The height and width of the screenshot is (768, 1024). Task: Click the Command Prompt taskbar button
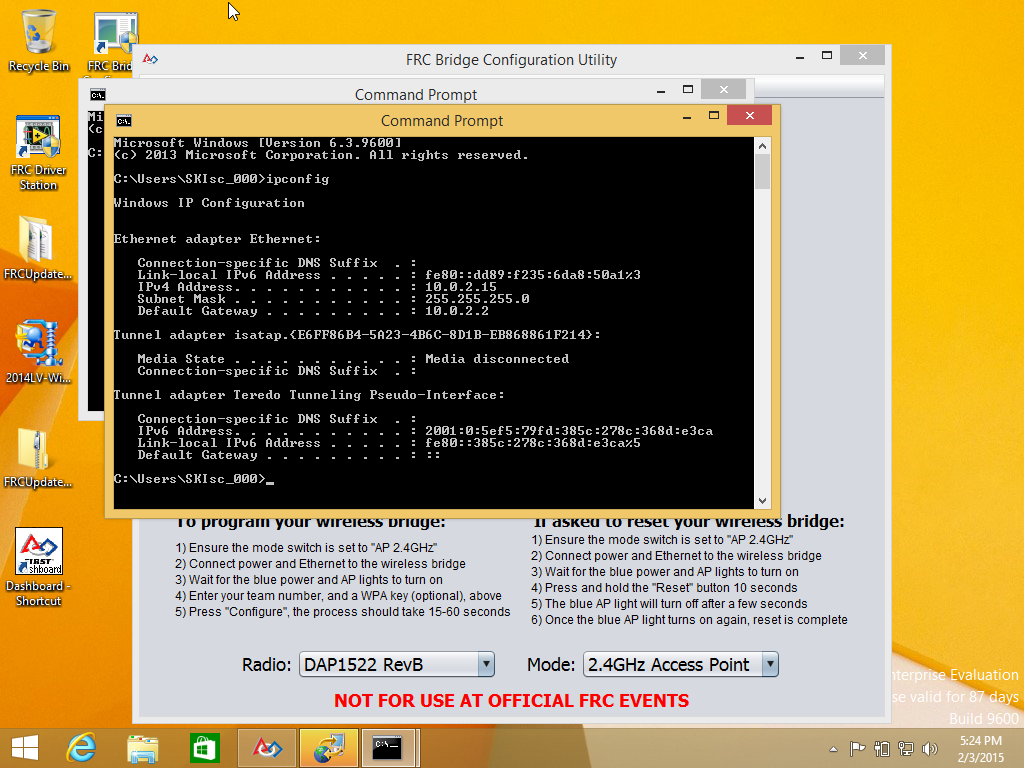pyautogui.click(x=388, y=748)
